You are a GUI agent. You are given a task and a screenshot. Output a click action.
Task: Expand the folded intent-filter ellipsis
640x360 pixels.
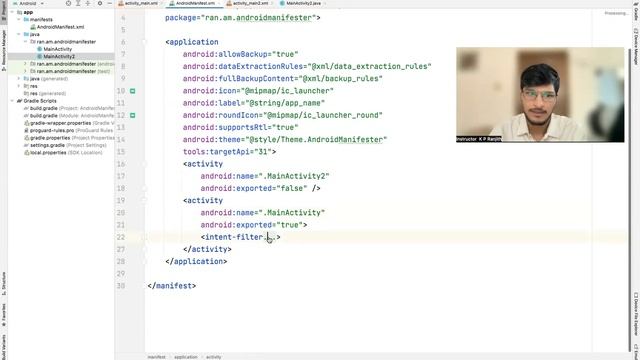pos(270,237)
